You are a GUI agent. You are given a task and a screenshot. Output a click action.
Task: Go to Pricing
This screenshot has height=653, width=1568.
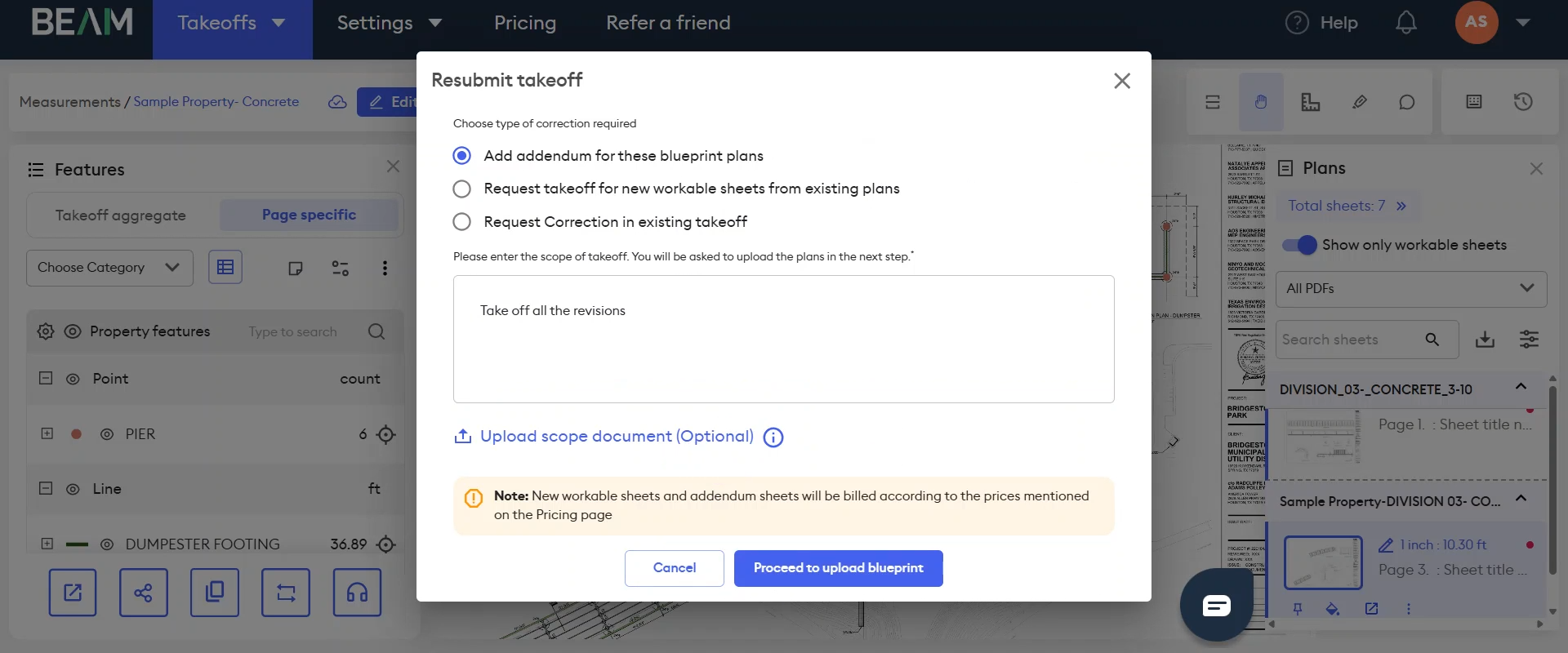click(525, 23)
